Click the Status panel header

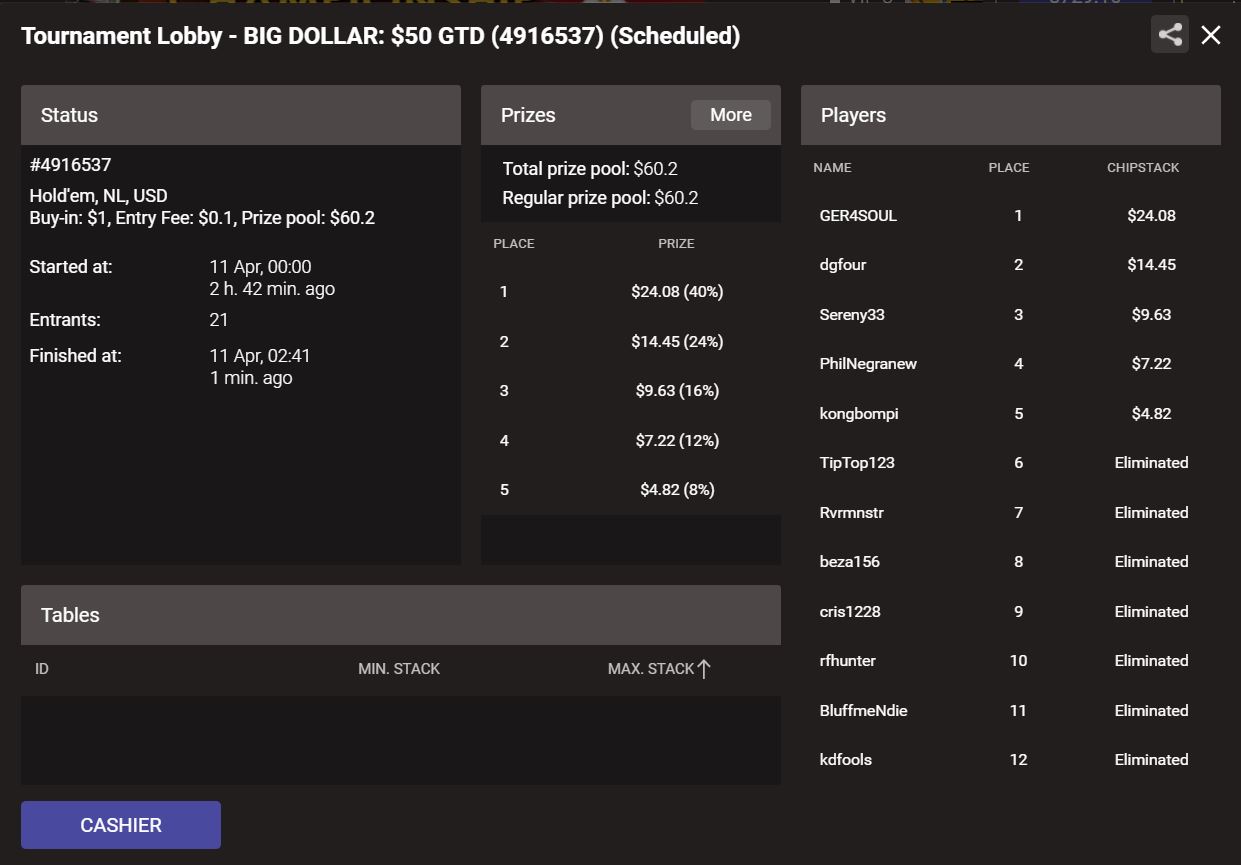241,115
